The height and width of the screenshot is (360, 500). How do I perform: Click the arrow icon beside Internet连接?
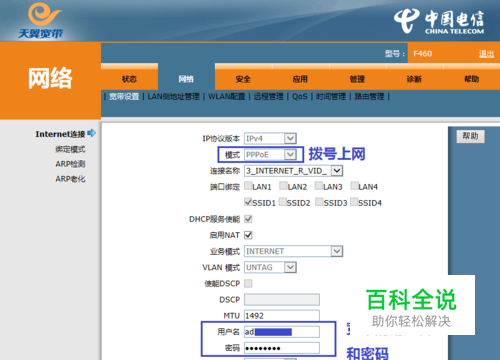(x=92, y=133)
